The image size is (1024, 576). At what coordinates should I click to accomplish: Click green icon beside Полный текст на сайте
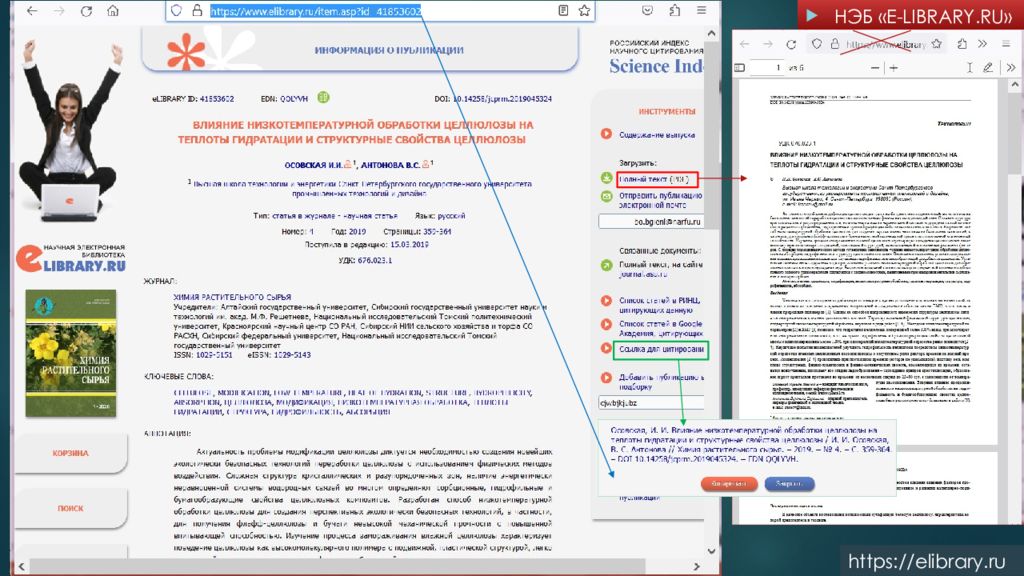coord(606,265)
